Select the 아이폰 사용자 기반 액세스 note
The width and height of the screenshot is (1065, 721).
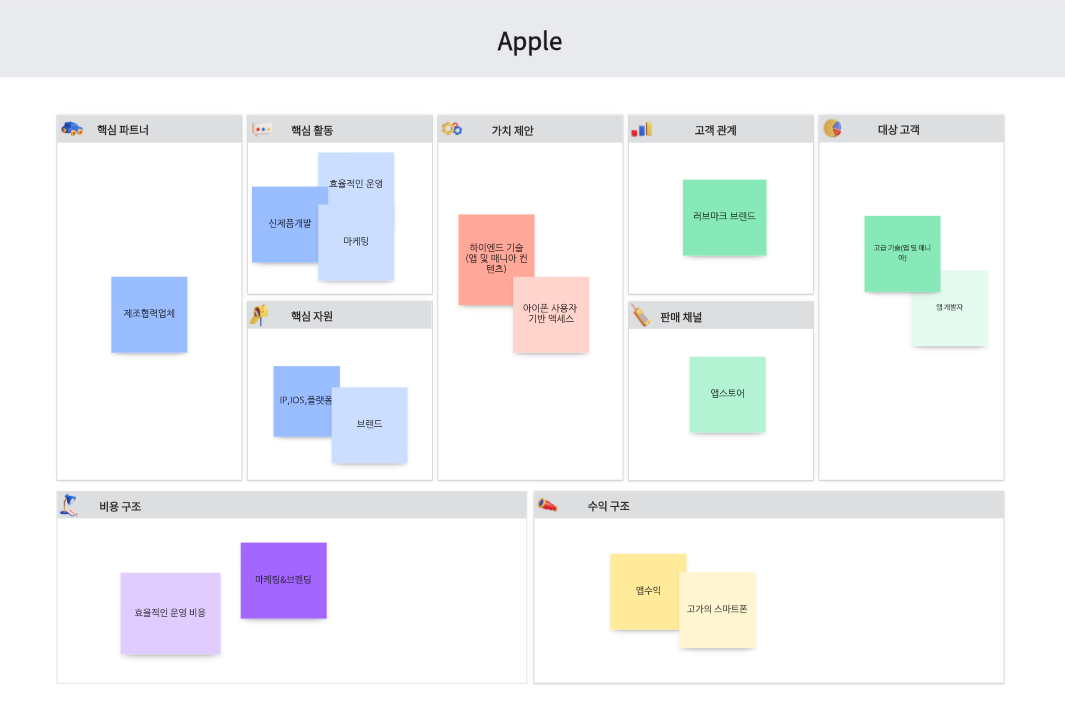tap(551, 314)
